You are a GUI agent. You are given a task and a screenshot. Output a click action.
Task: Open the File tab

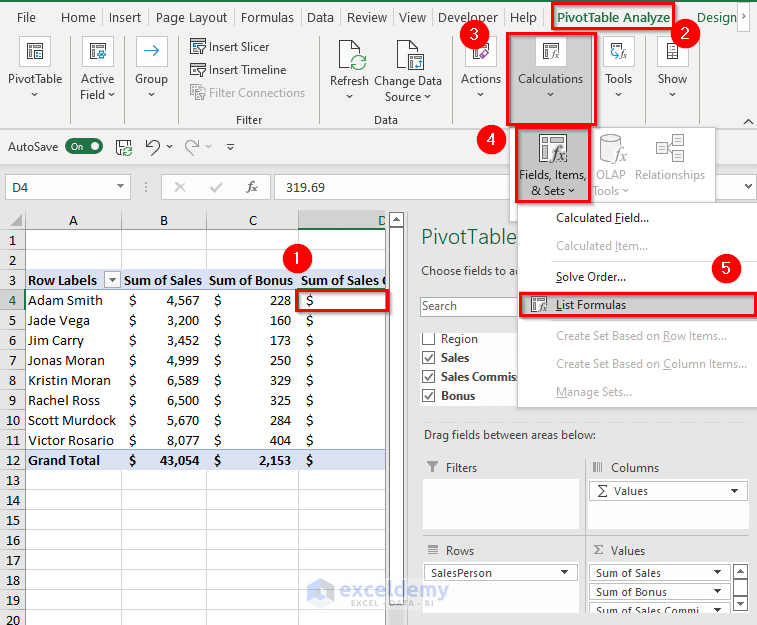click(26, 18)
